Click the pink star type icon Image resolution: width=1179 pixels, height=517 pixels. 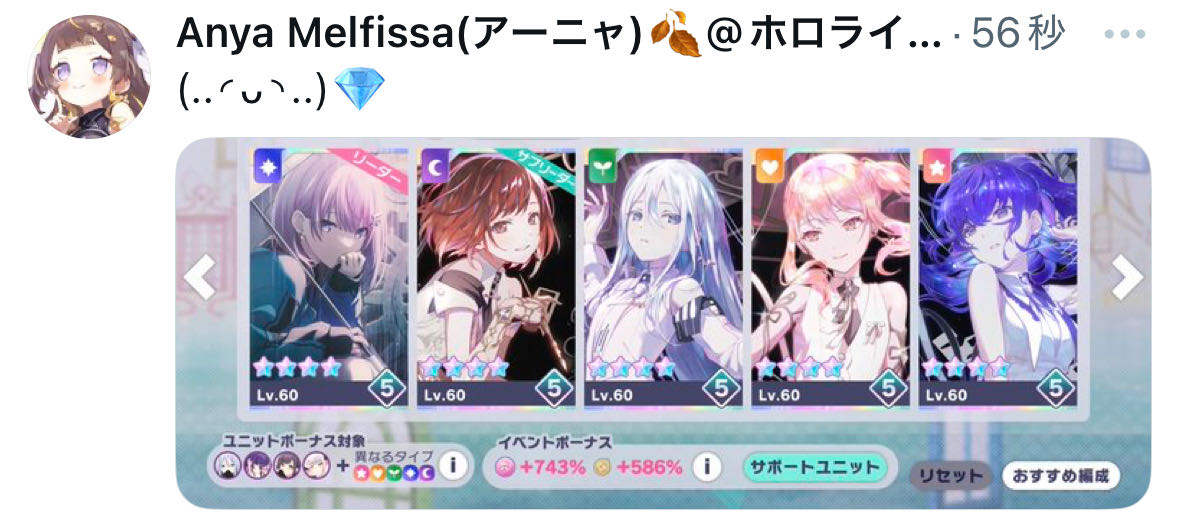click(x=936, y=167)
